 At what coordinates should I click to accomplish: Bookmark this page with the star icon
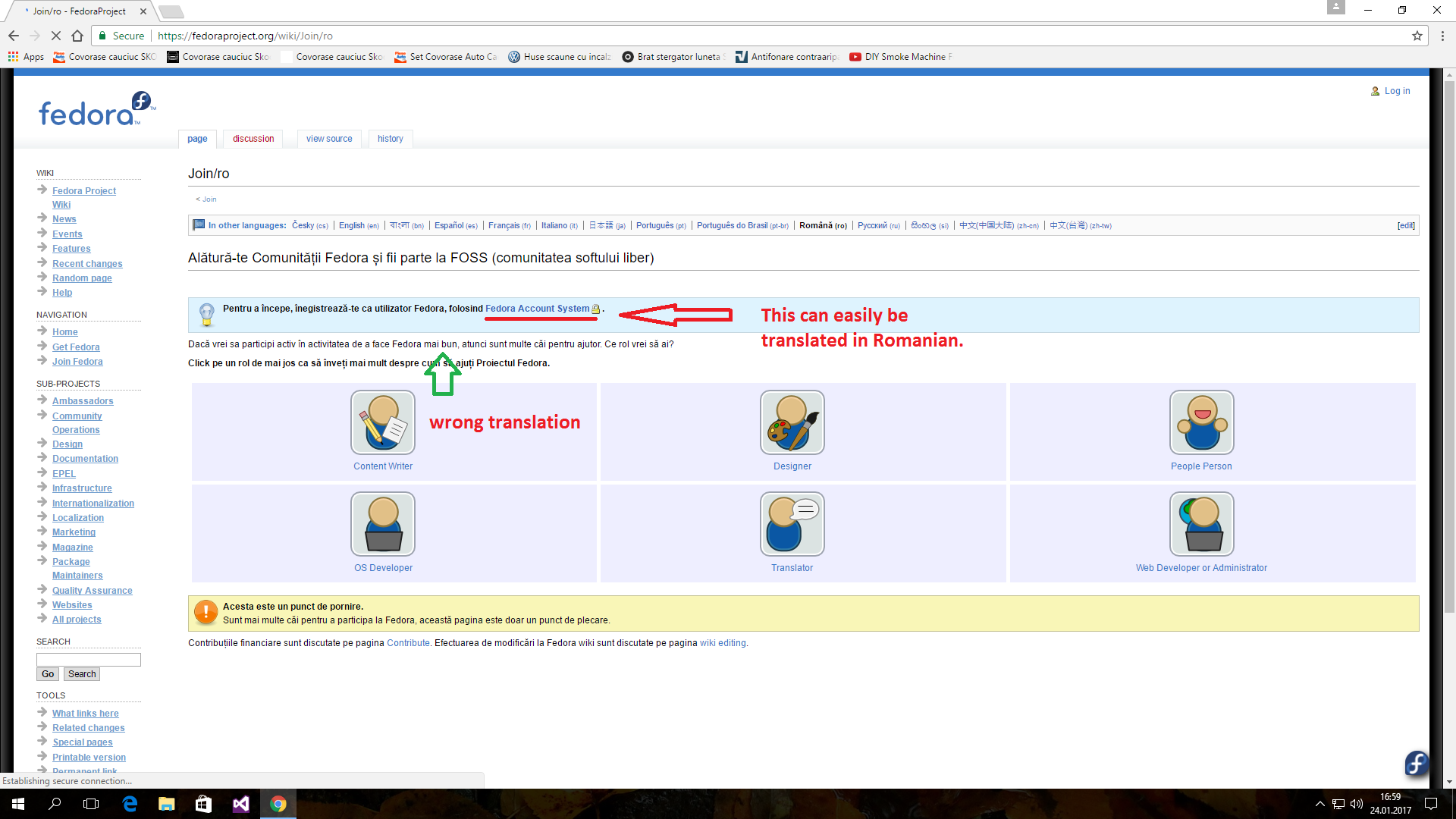coord(1417,36)
